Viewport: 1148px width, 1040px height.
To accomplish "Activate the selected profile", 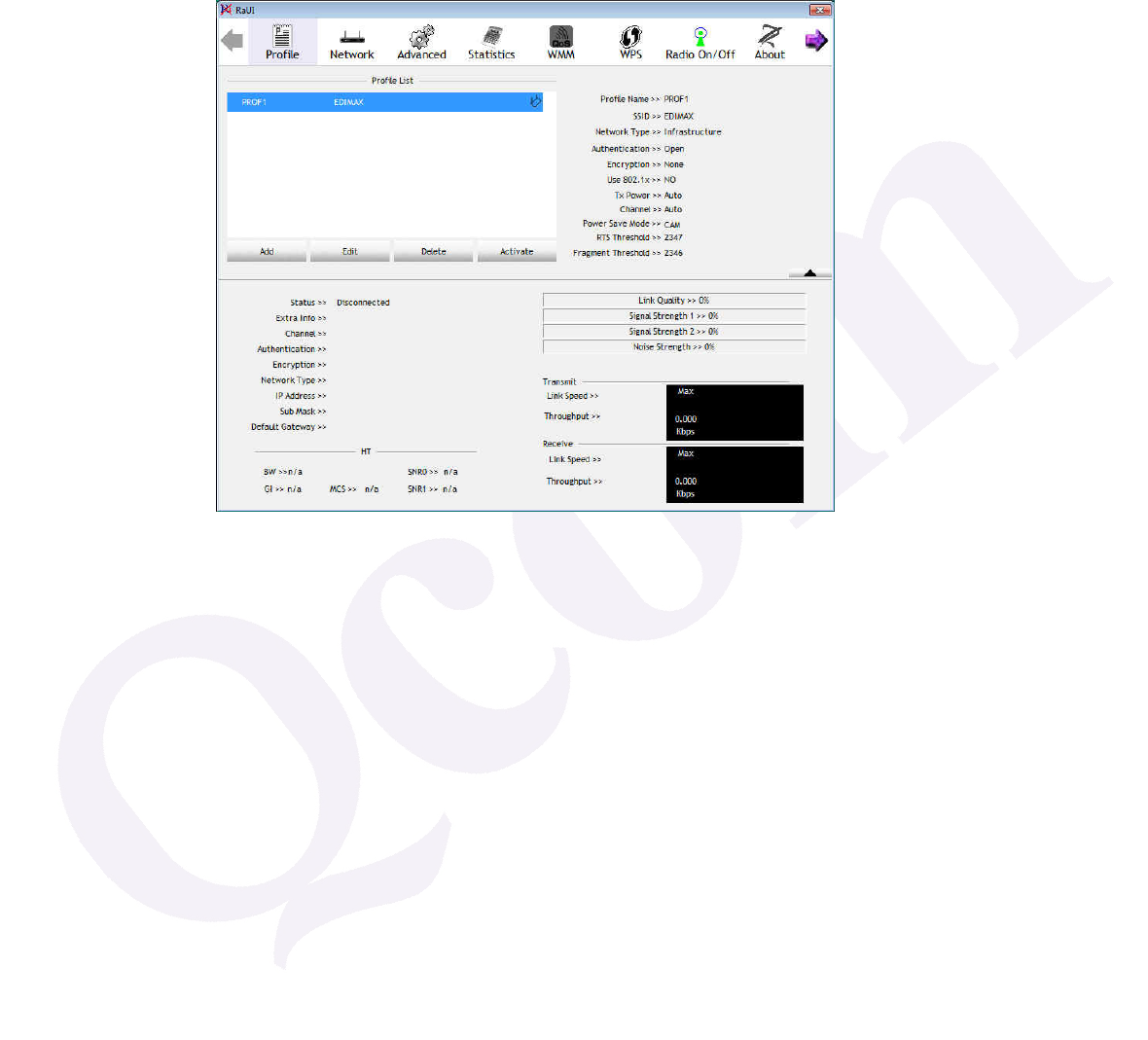I will (517, 251).
